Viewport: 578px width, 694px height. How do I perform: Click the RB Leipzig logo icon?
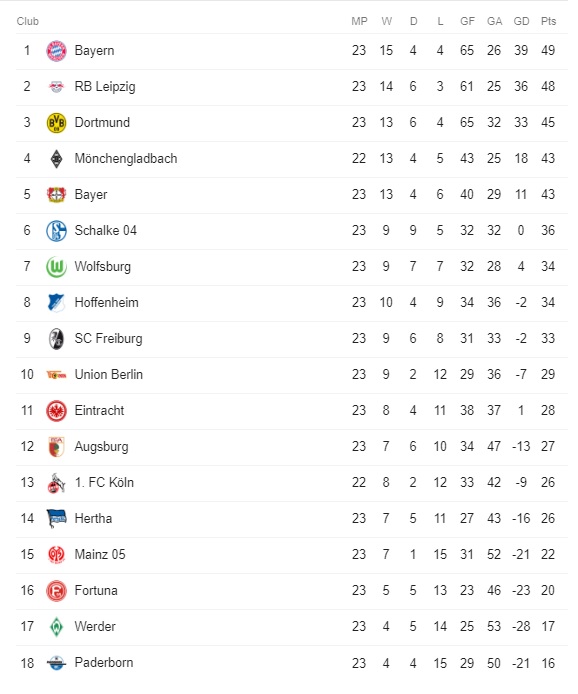pyautogui.click(x=56, y=87)
